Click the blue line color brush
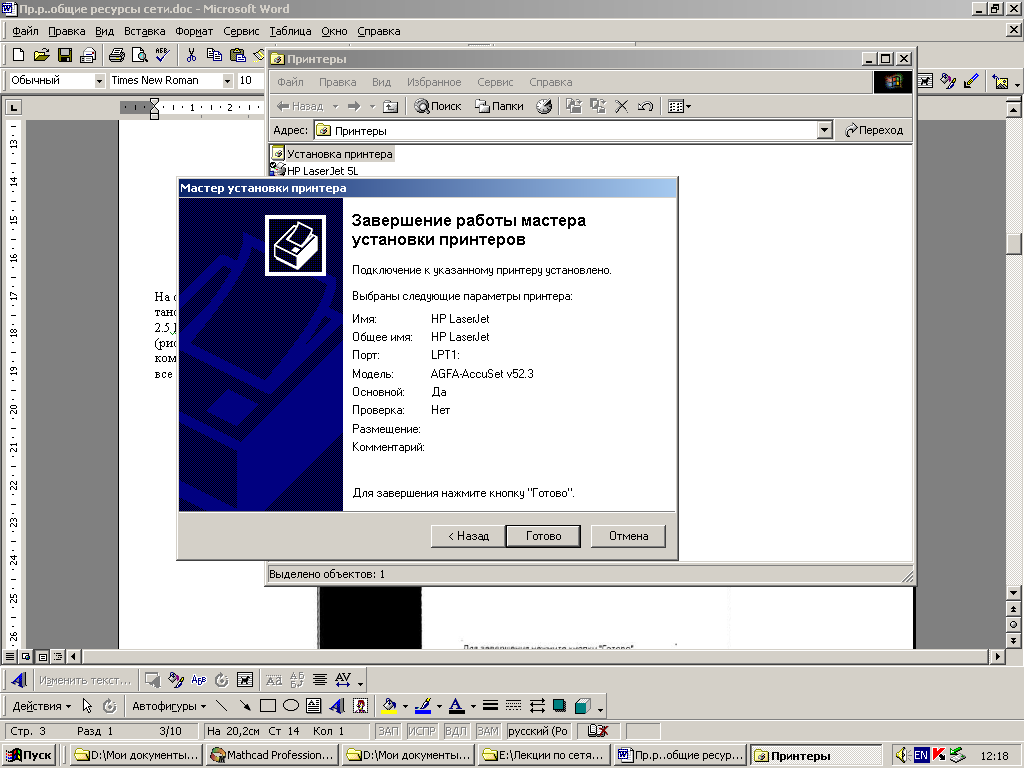The height and width of the screenshot is (768, 1024). 423,705
